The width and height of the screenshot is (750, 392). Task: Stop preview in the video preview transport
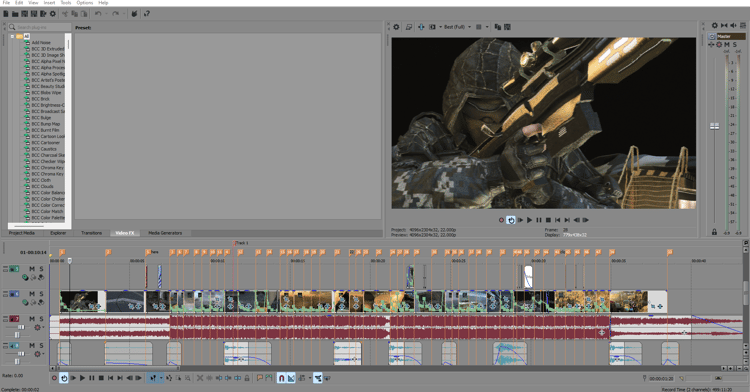coord(548,220)
